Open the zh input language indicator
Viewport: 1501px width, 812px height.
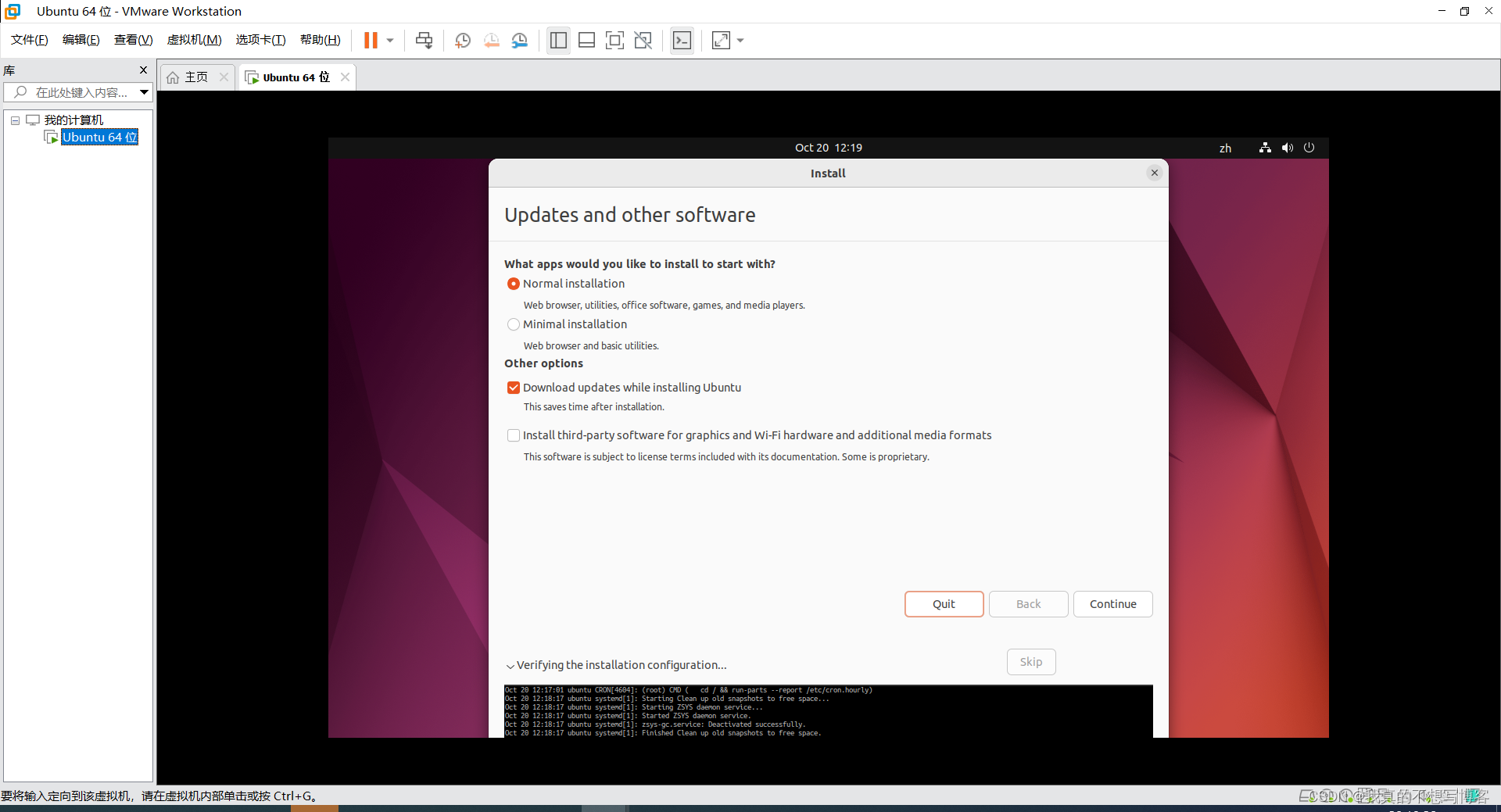(1225, 148)
